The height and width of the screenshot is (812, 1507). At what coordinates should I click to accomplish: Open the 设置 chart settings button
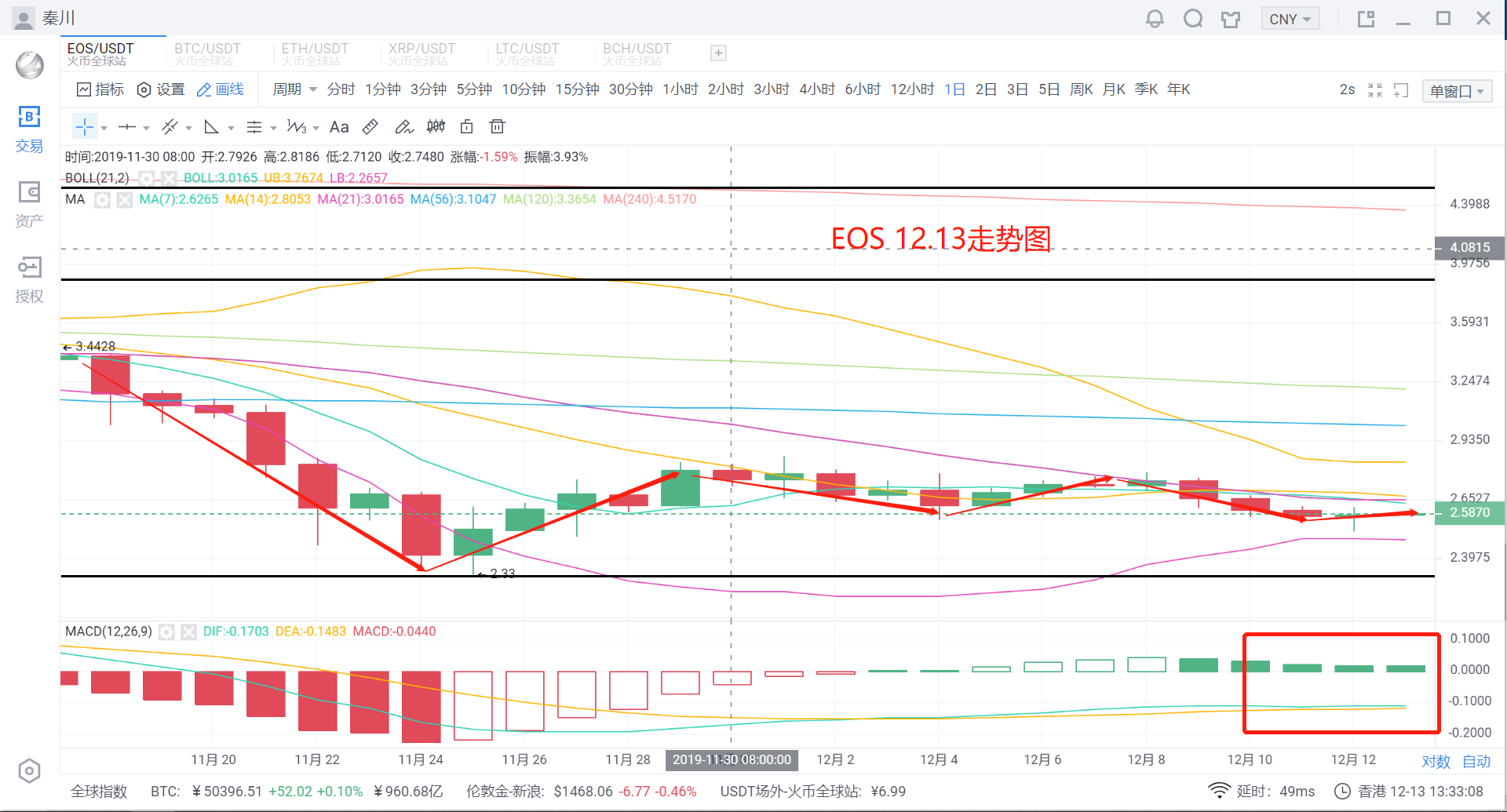tap(161, 89)
